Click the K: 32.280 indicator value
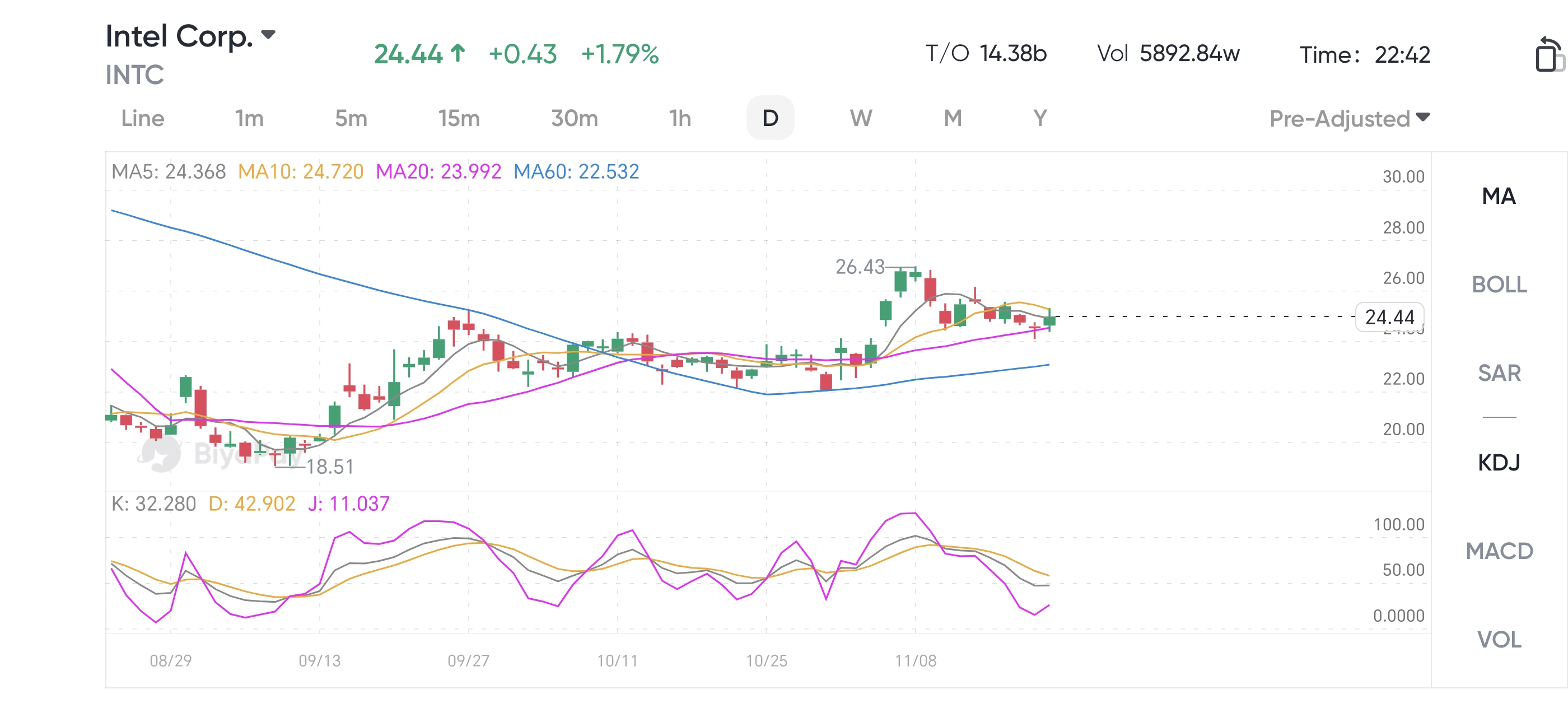This screenshot has width=1568, height=708. [153, 504]
